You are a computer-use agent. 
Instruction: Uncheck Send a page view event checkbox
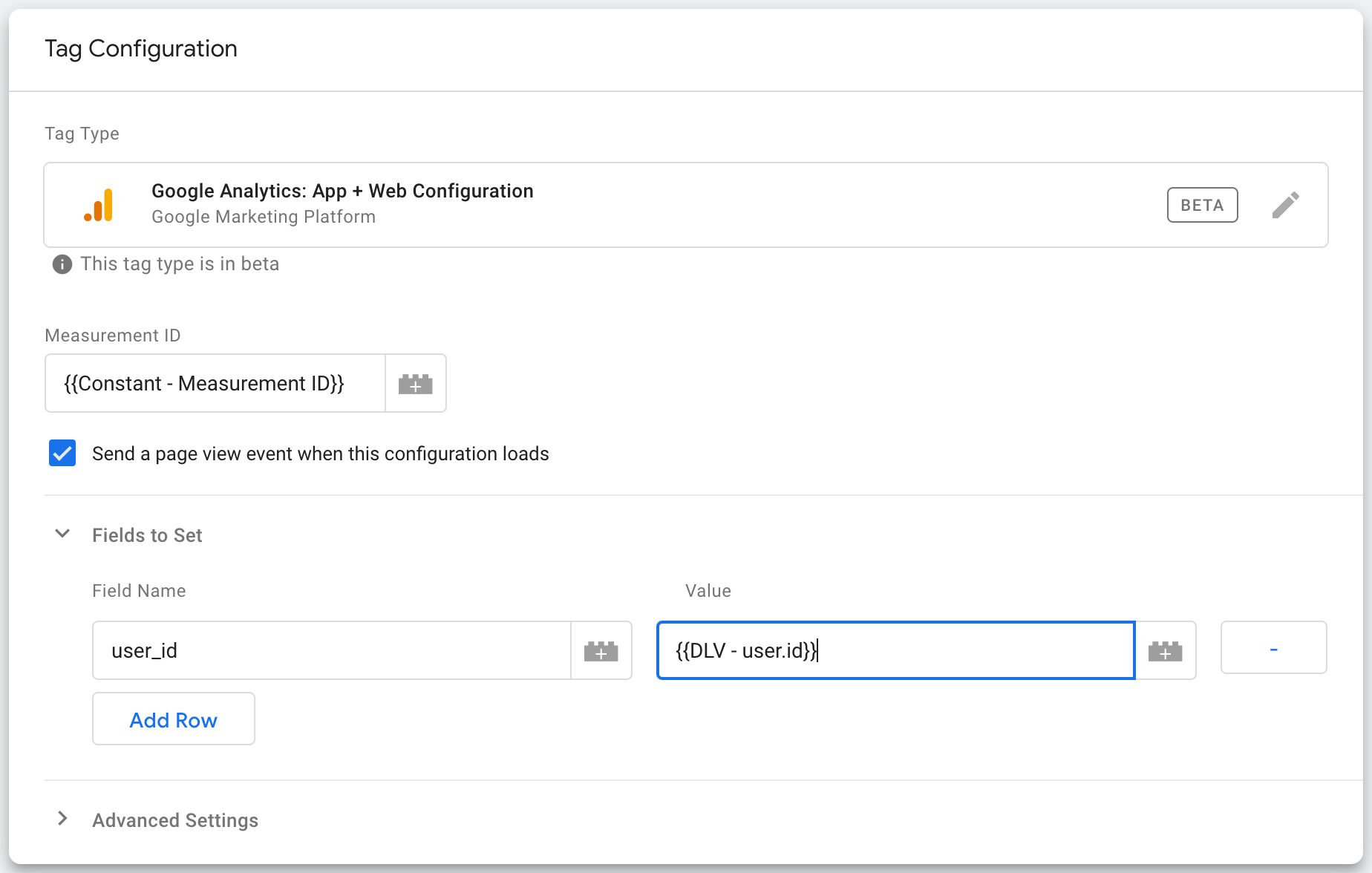(x=62, y=453)
